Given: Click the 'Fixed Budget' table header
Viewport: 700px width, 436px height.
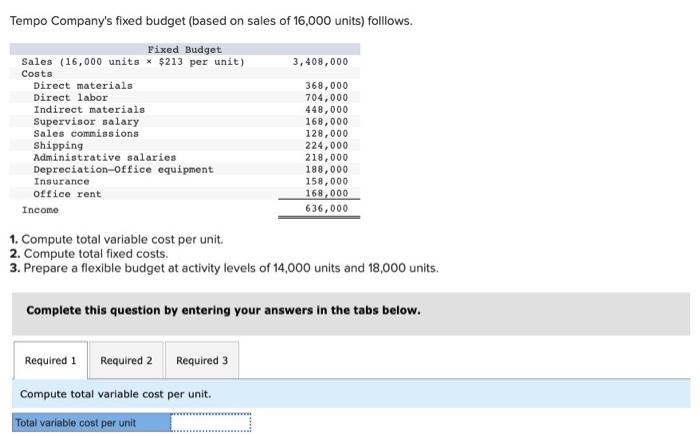Looking at the screenshot, I should click(x=185, y=50).
